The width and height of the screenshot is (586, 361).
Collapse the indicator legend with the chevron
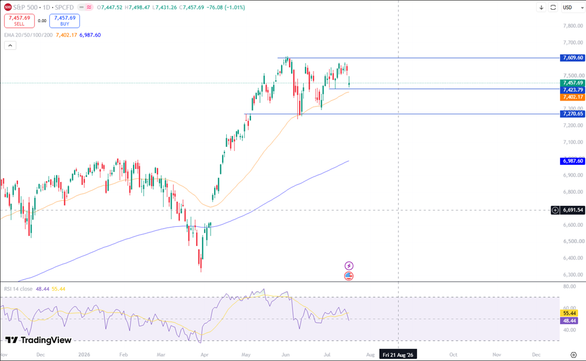10,46
